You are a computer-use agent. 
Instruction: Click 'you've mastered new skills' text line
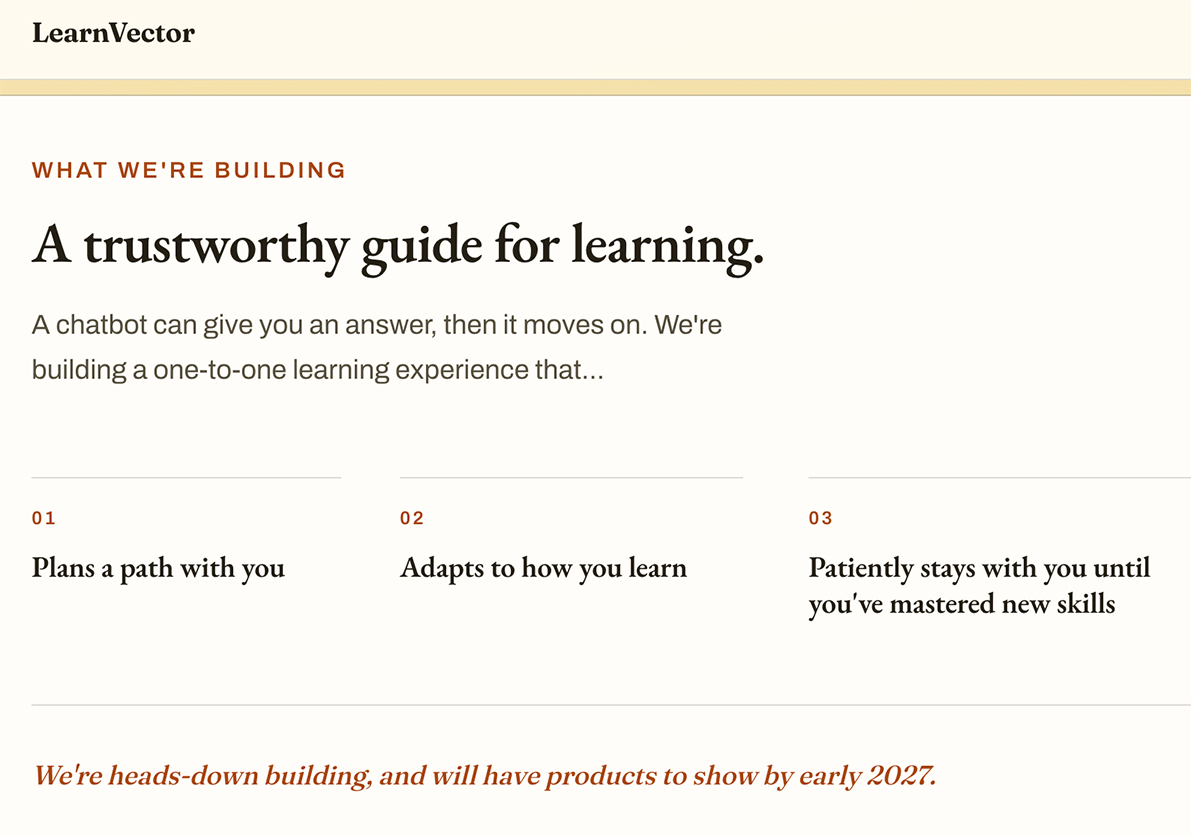[x=962, y=605]
